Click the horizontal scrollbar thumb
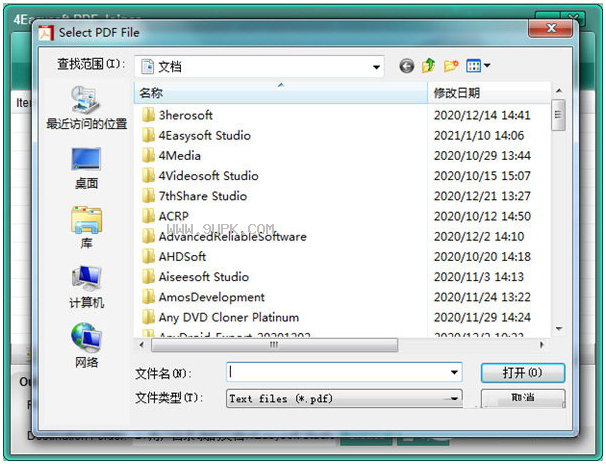 (x=274, y=345)
